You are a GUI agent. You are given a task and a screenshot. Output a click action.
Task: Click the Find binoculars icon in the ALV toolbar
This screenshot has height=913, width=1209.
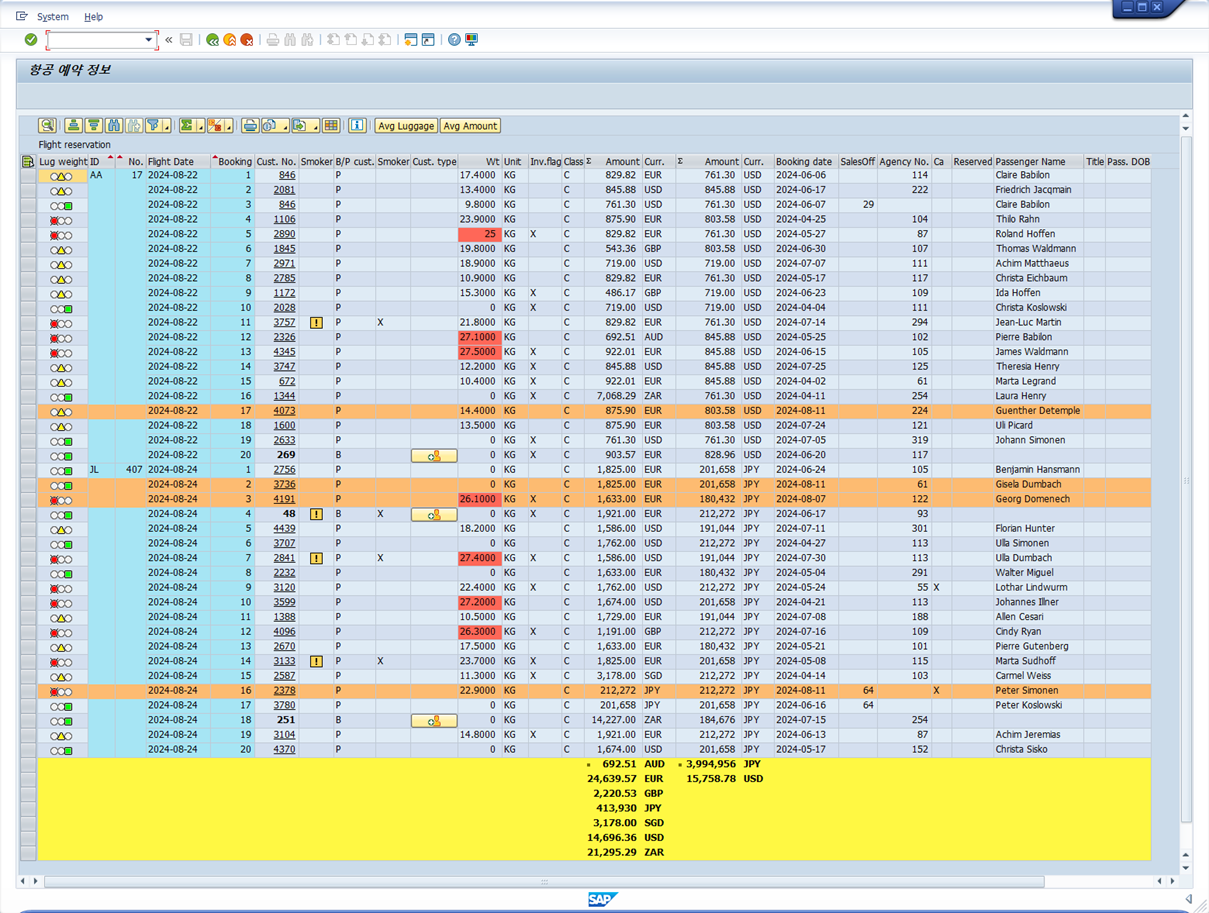[113, 126]
